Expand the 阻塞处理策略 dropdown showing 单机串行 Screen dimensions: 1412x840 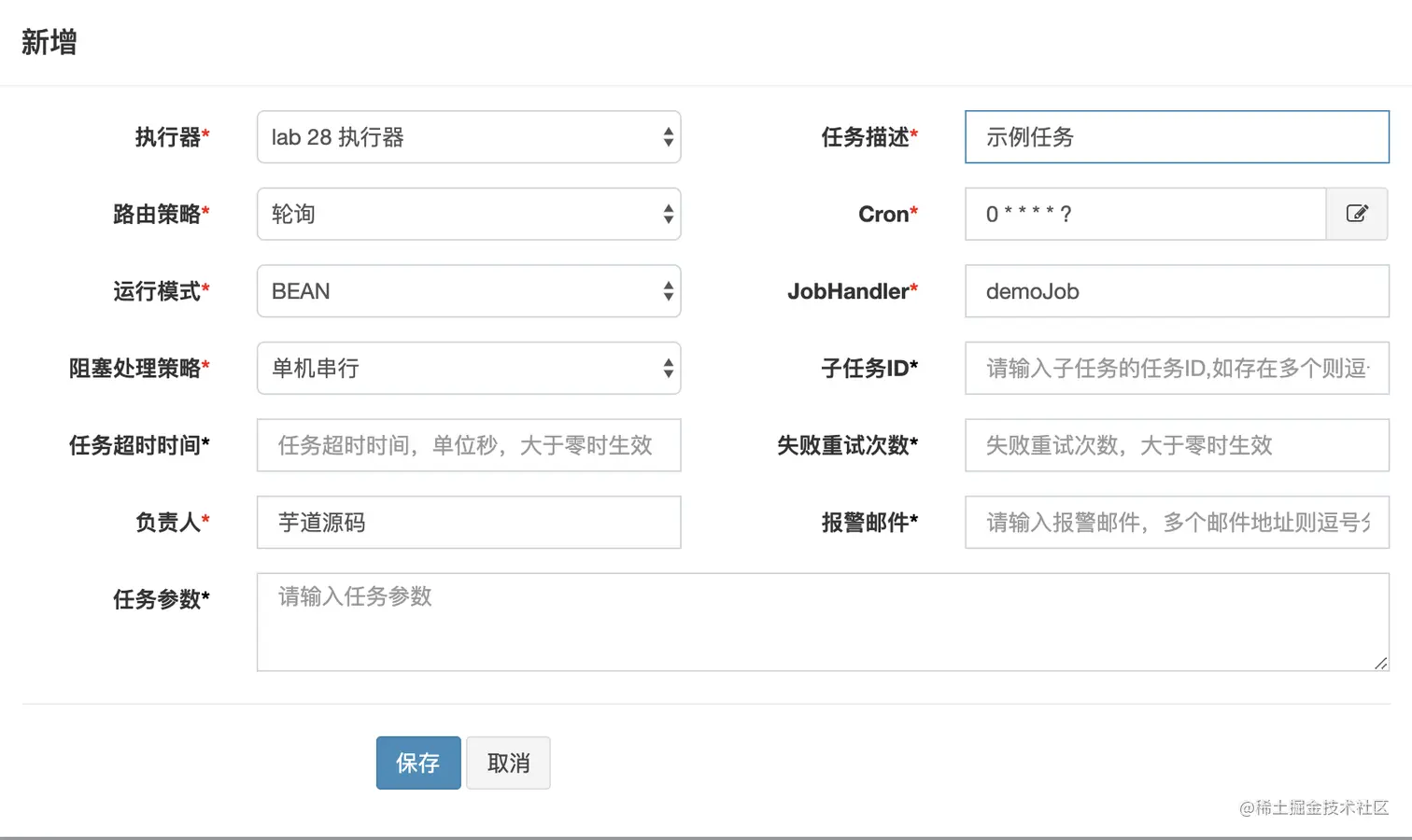pos(469,368)
